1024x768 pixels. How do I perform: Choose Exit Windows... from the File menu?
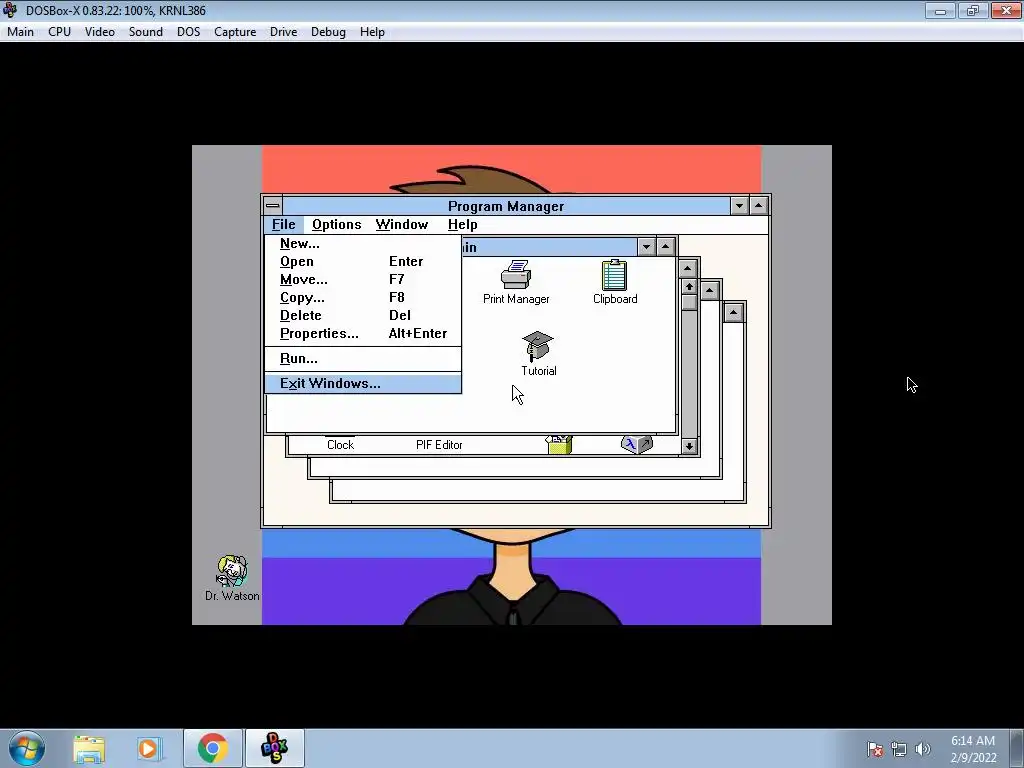pyautogui.click(x=363, y=383)
